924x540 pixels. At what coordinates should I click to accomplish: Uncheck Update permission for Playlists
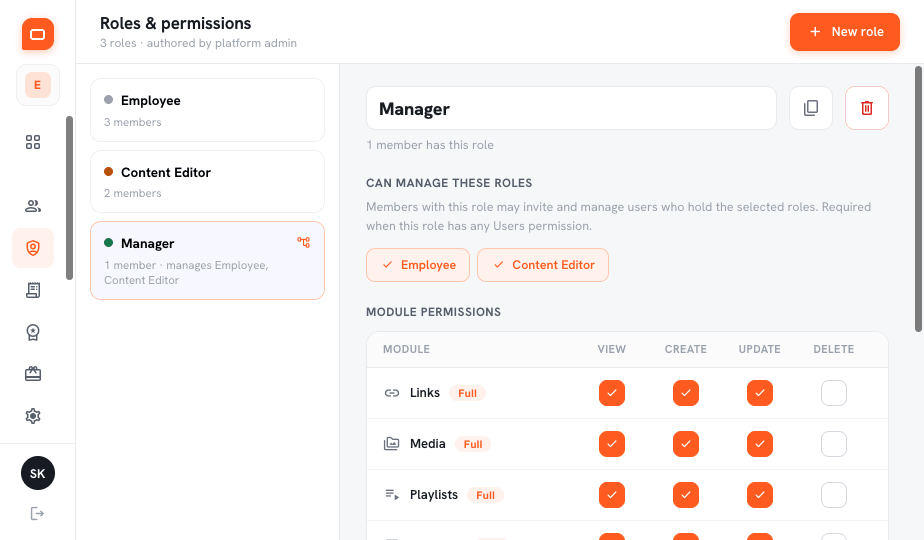pos(760,495)
